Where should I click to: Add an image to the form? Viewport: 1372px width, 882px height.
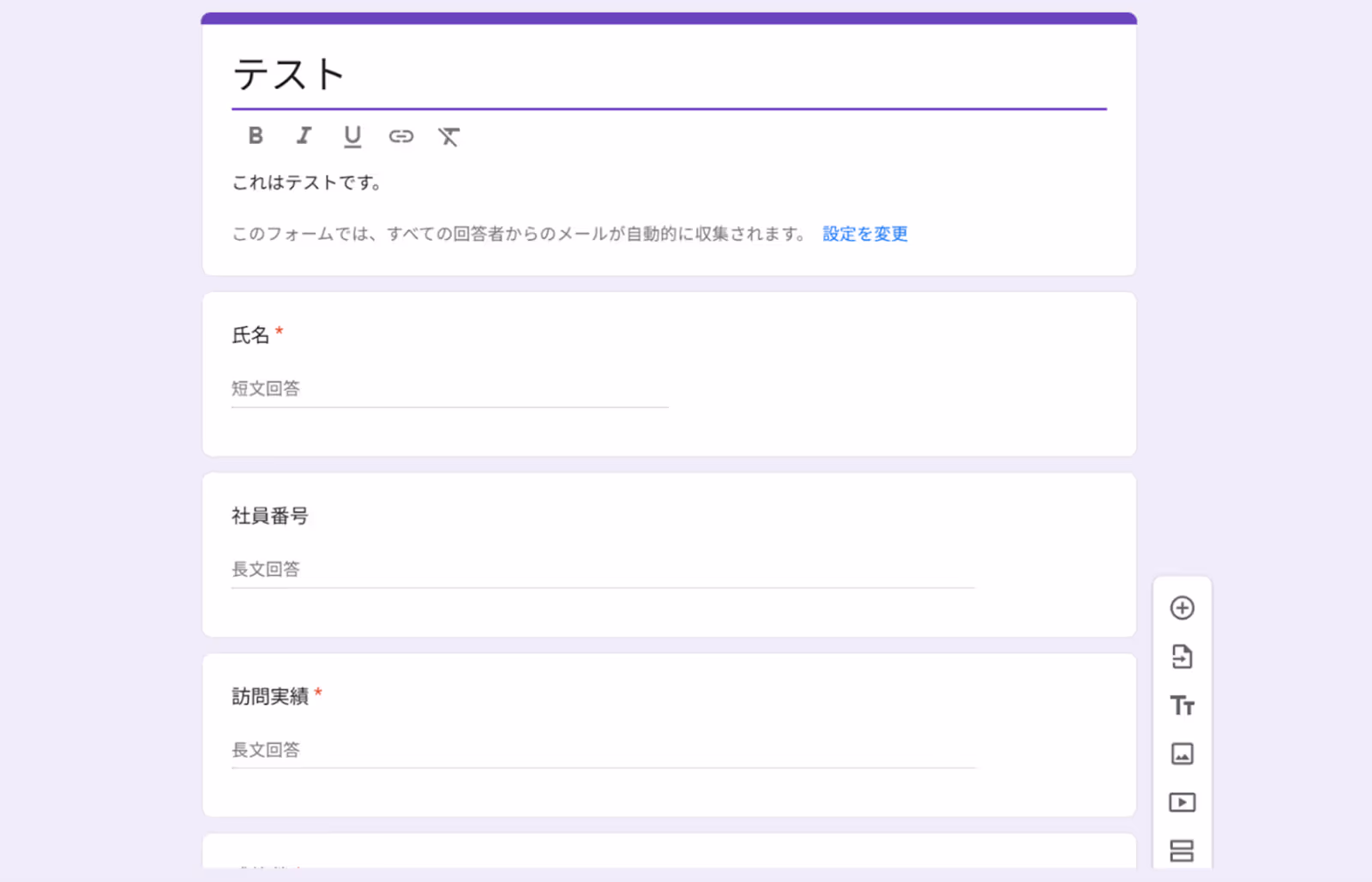pyautogui.click(x=1182, y=753)
